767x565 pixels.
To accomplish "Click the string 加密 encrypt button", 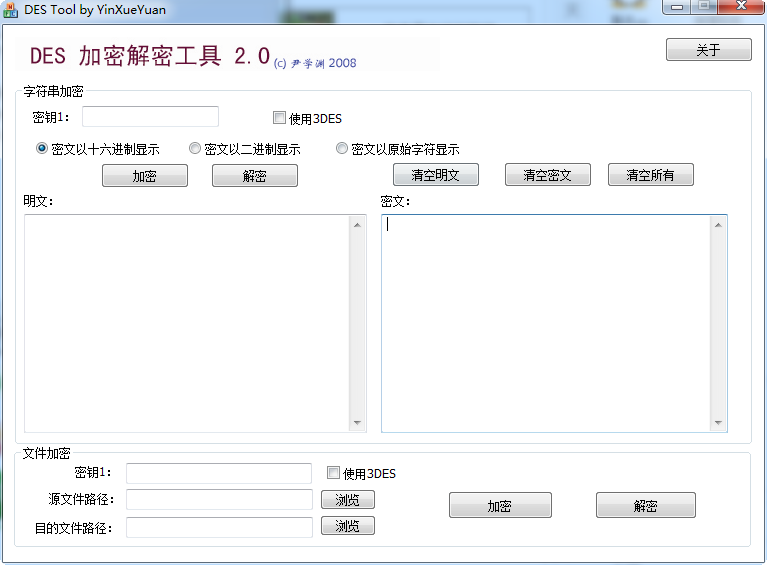I will pos(145,176).
